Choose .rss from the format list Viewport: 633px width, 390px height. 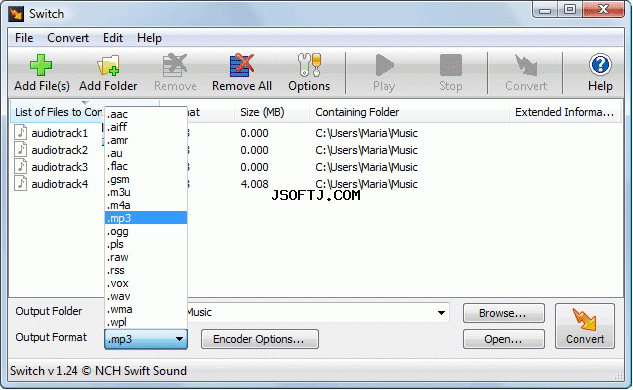146,270
